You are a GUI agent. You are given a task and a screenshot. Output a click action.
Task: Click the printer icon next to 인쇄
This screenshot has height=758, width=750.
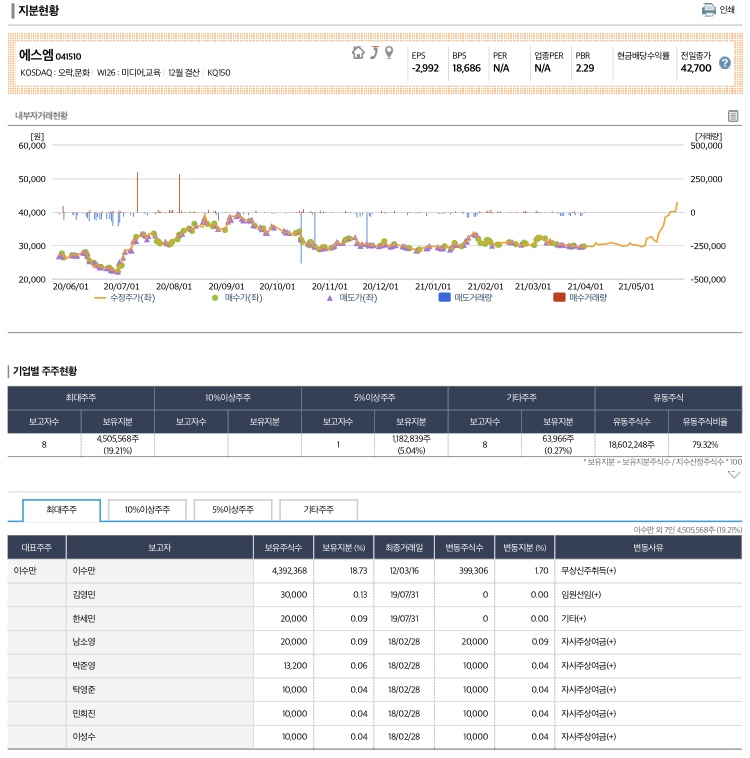[709, 10]
